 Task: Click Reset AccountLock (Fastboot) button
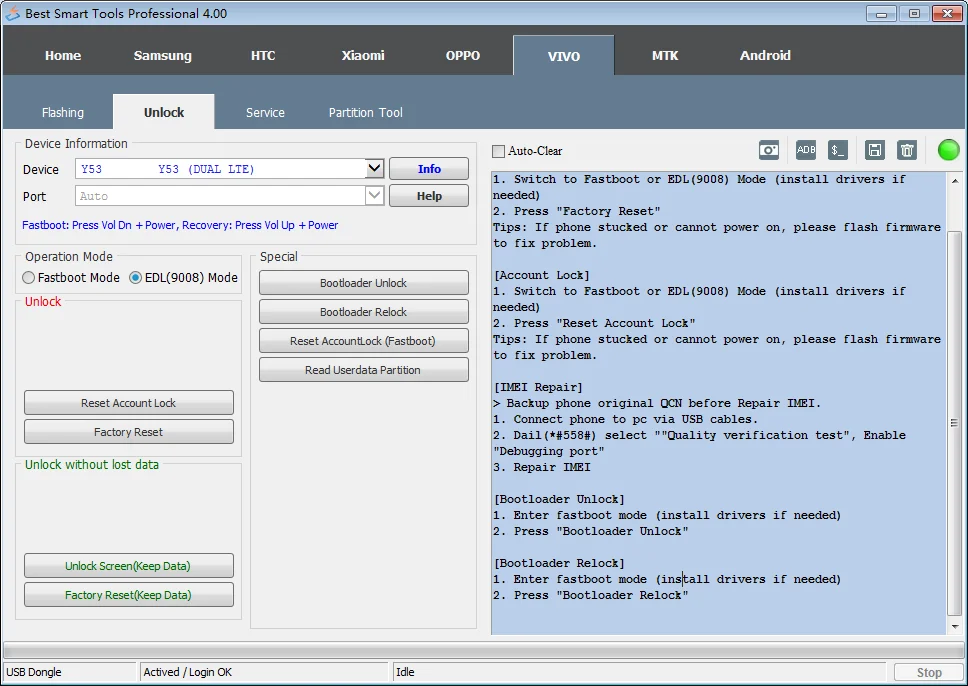click(x=364, y=341)
